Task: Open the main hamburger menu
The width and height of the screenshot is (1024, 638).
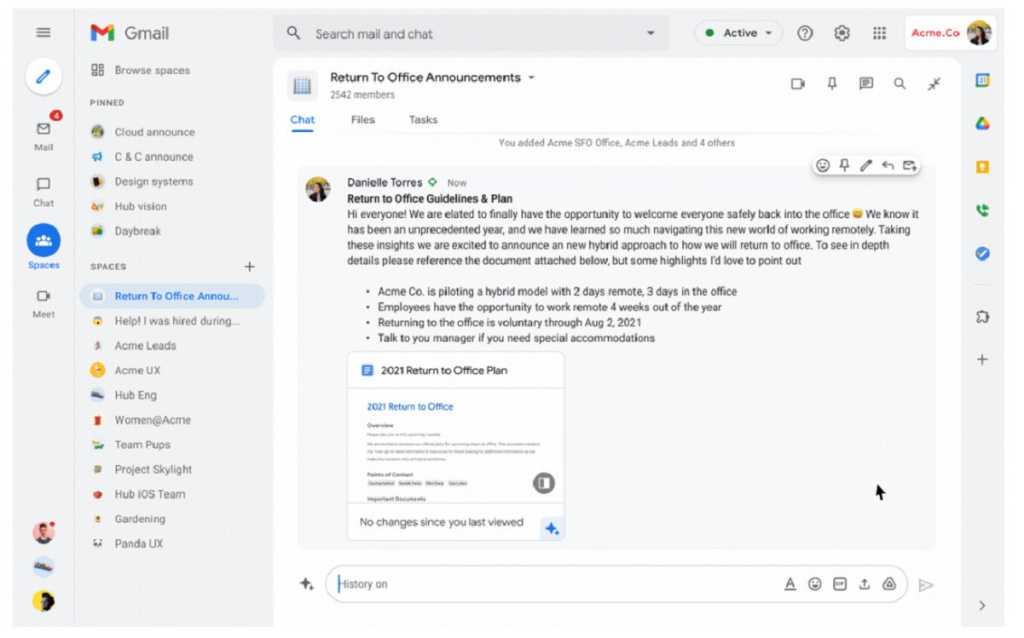Action: pos(43,33)
